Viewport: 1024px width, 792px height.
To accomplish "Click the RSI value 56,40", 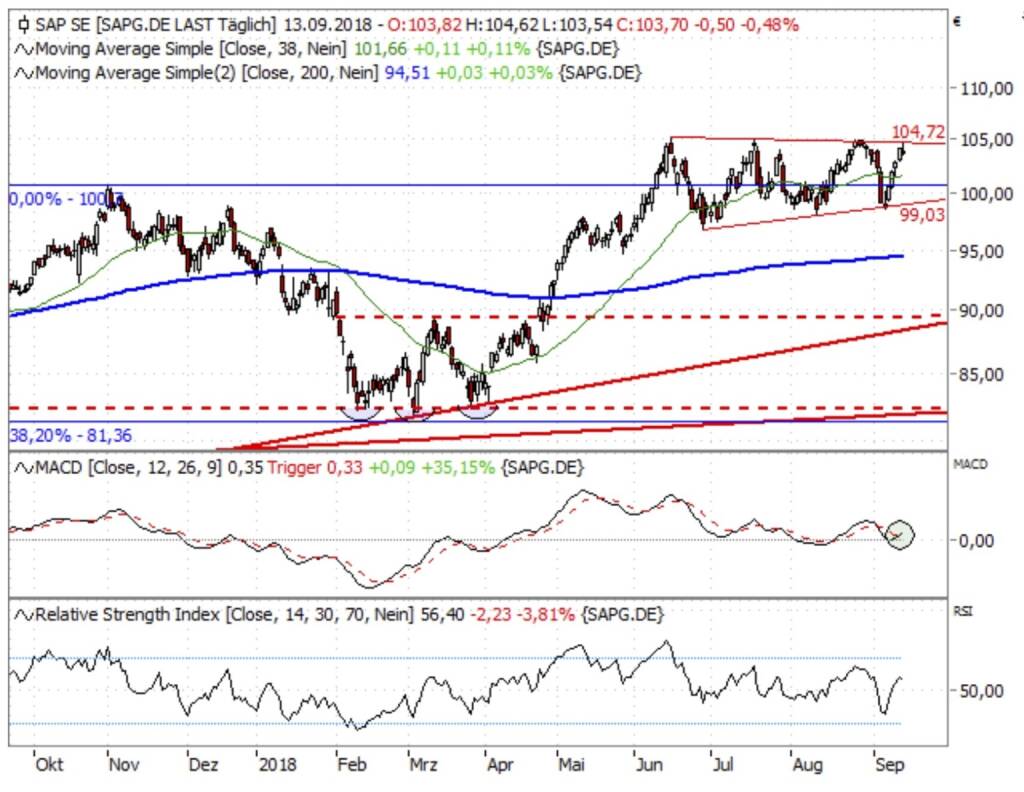I will coord(442,615).
